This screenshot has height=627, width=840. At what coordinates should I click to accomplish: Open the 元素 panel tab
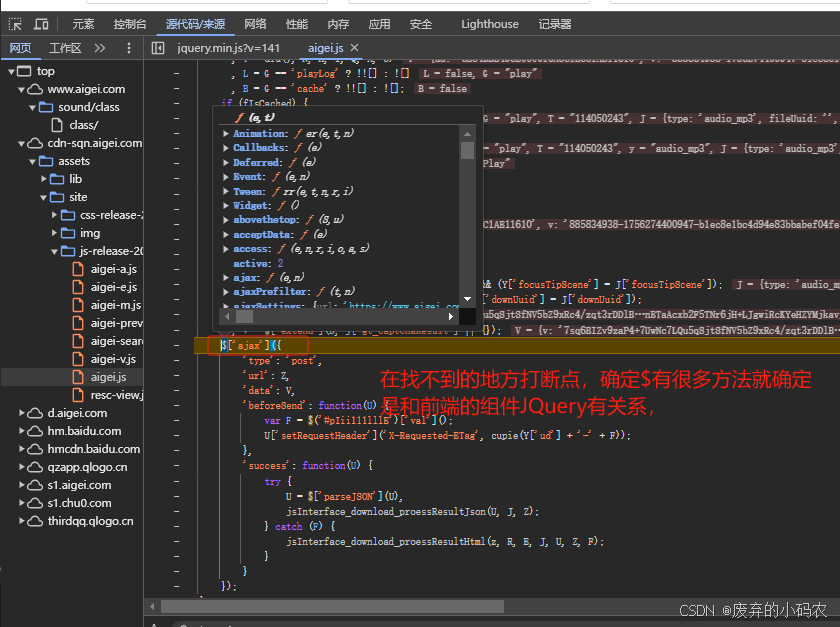coord(83,24)
